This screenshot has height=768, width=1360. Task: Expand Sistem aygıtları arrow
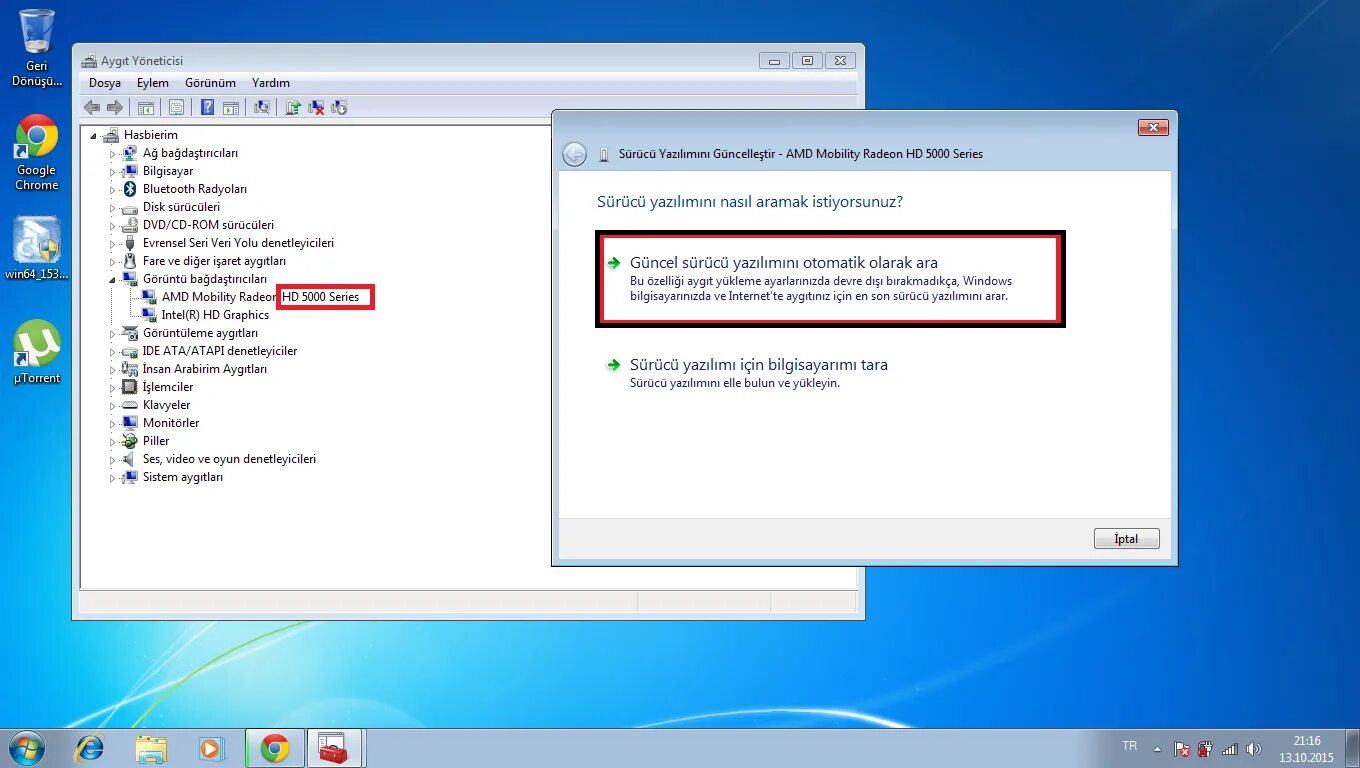coord(113,478)
